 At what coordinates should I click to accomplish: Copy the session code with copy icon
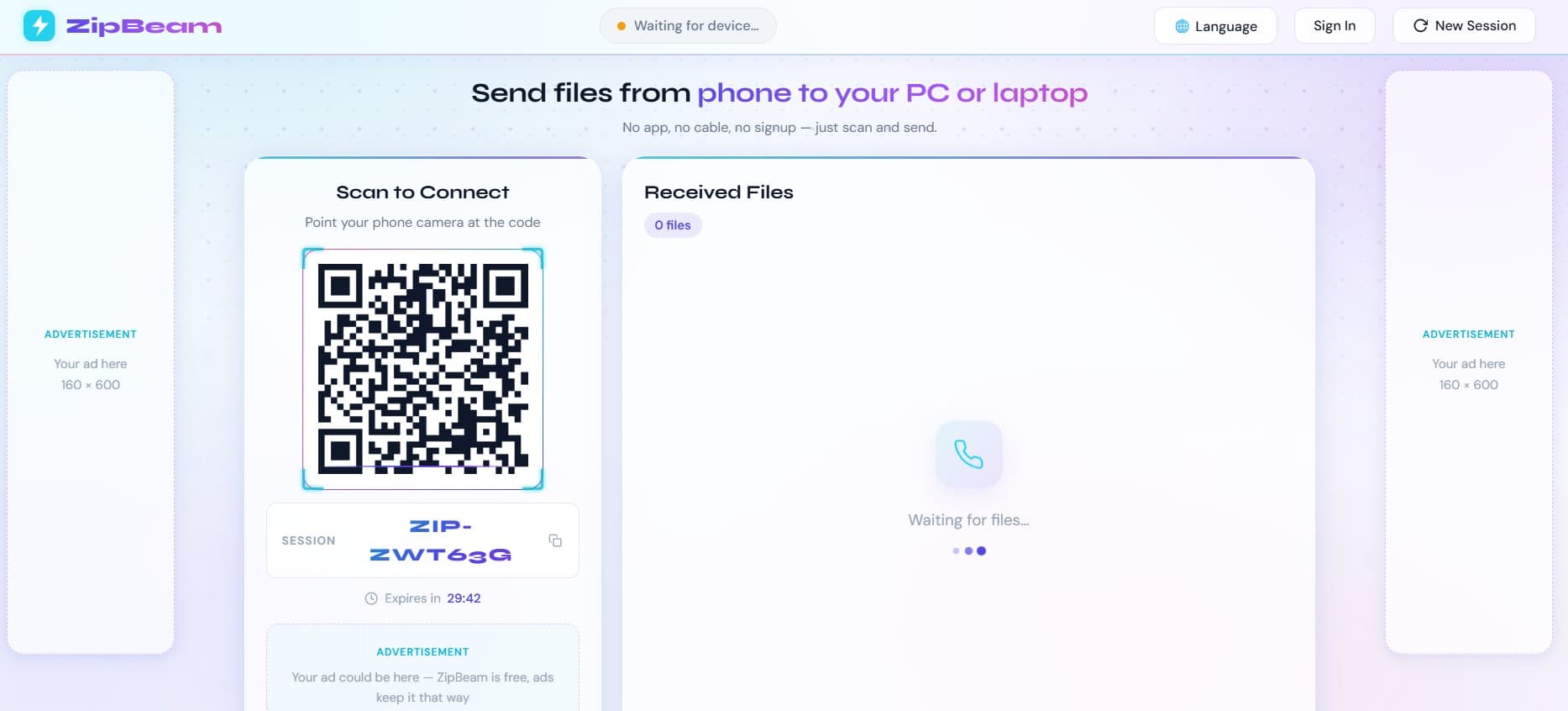click(555, 540)
